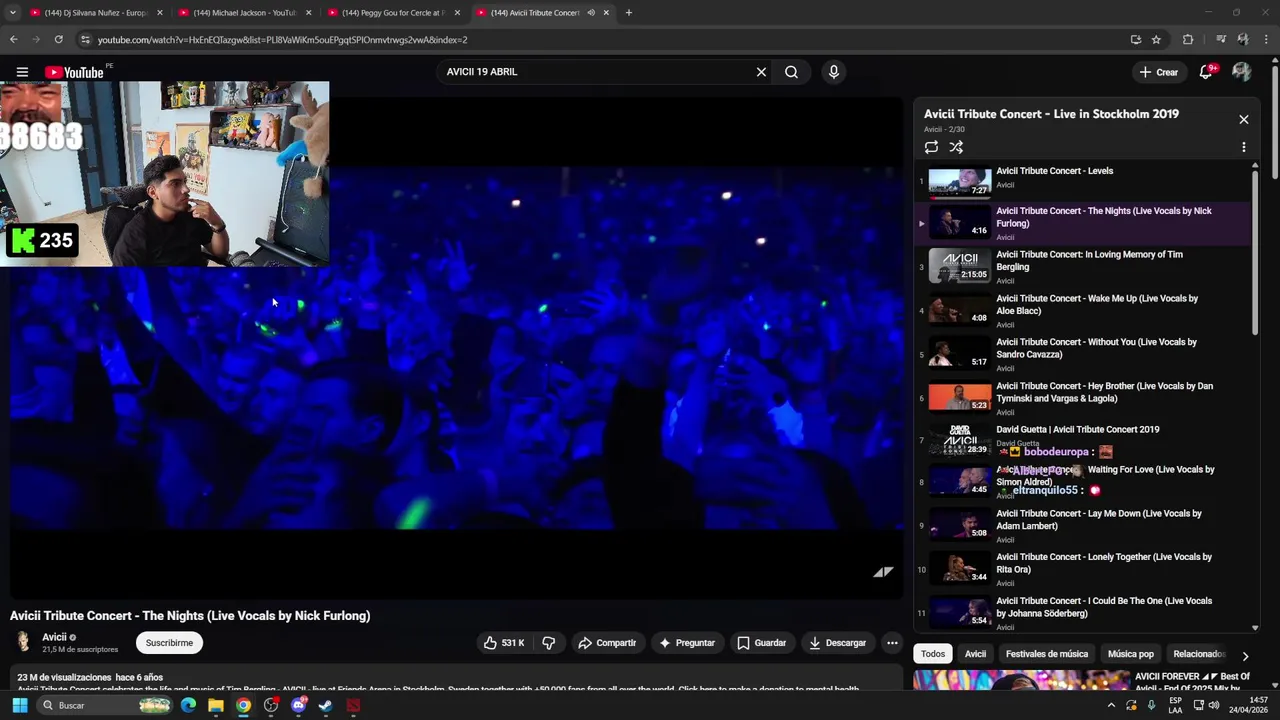
Task: Bookmark this page with the star icon
Action: [x=1156, y=40]
